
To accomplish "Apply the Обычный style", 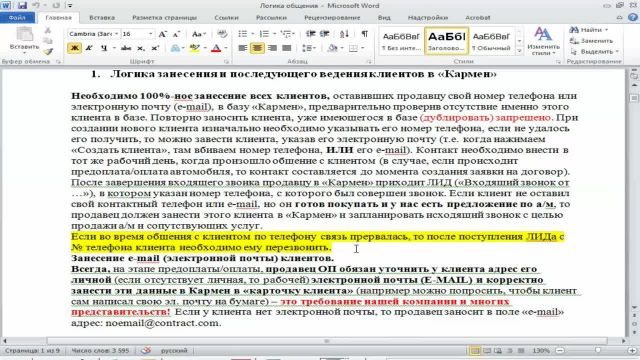I will 491,41.
